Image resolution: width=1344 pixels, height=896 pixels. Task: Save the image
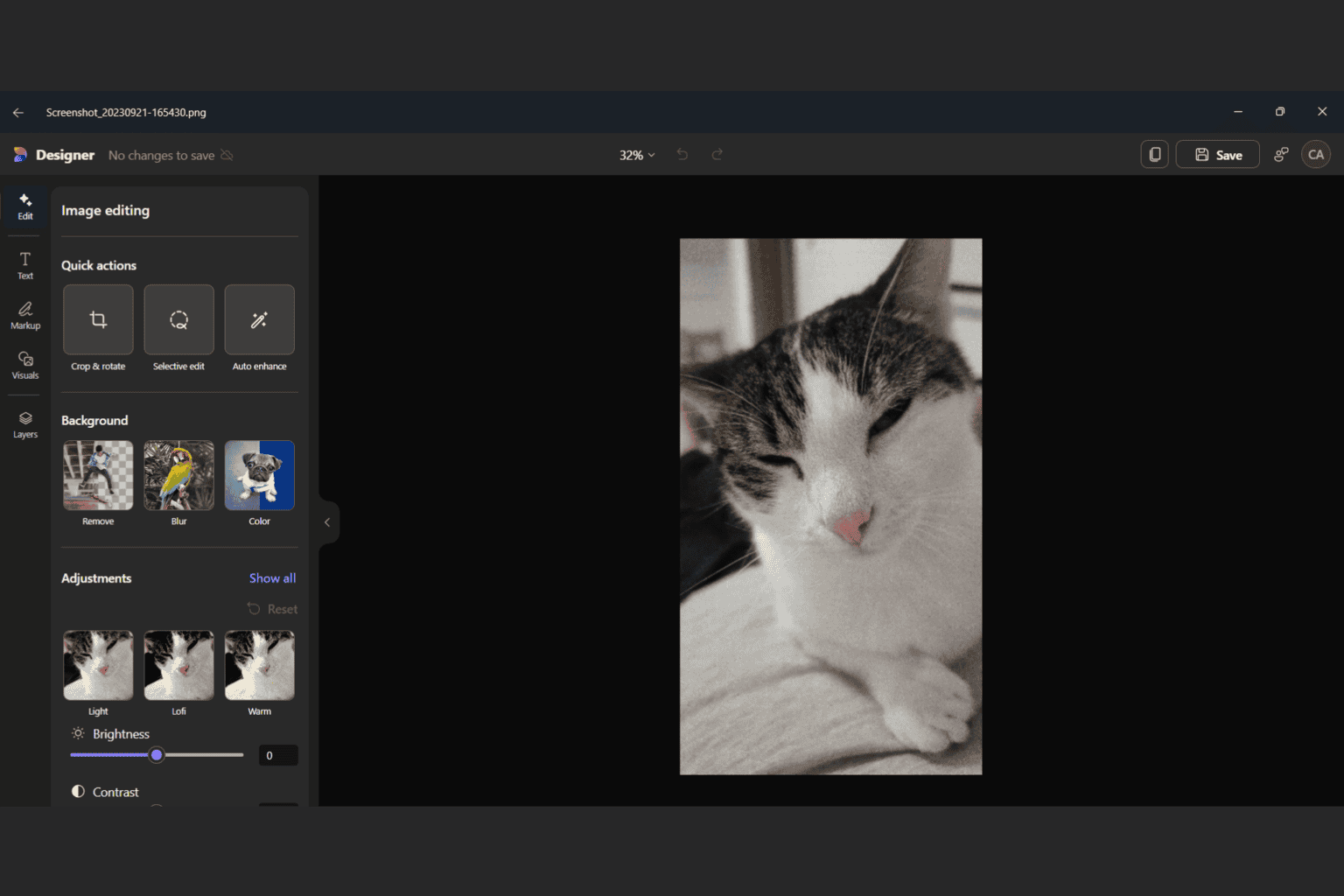[1217, 154]
